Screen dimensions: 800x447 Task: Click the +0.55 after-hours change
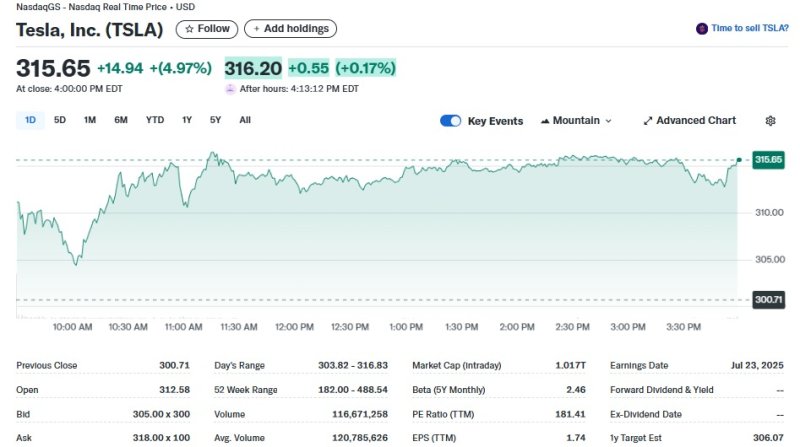point(309,68)
